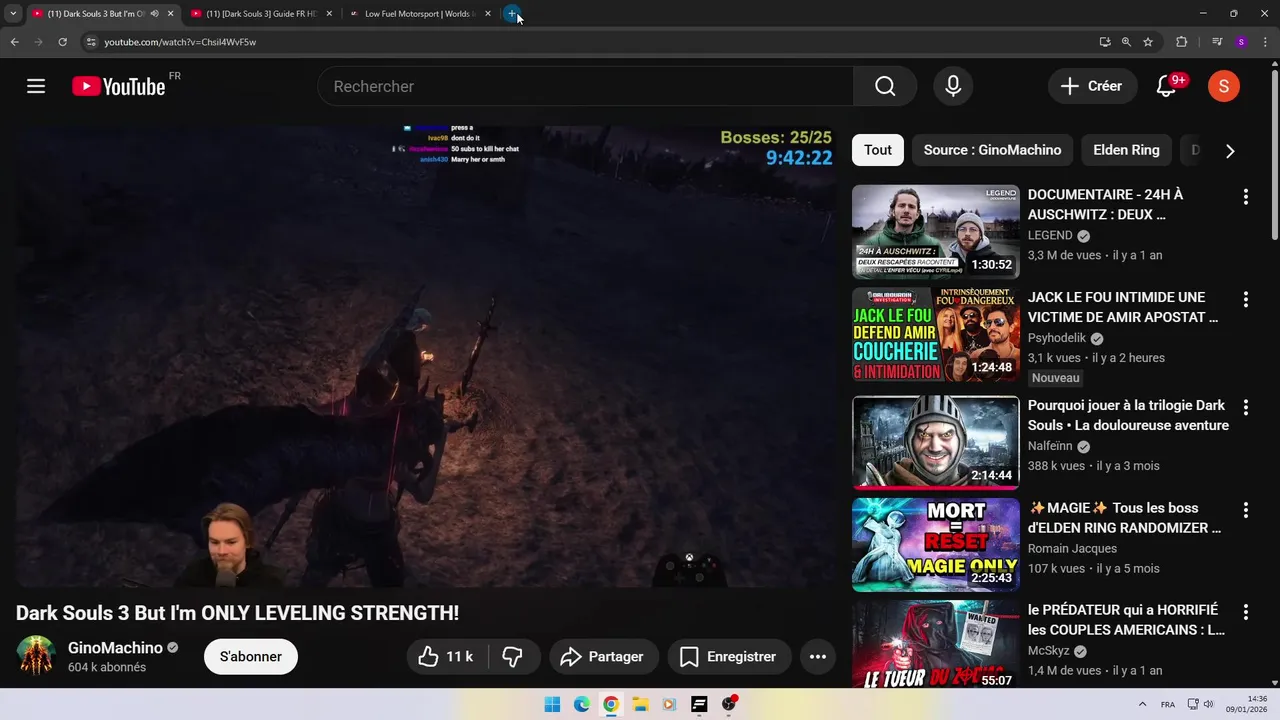This screenshot has width=1280, height=720.
Task: Open the MAGIE ONLY Elden Ring thumbnail
Action: [x=936, y=544]
